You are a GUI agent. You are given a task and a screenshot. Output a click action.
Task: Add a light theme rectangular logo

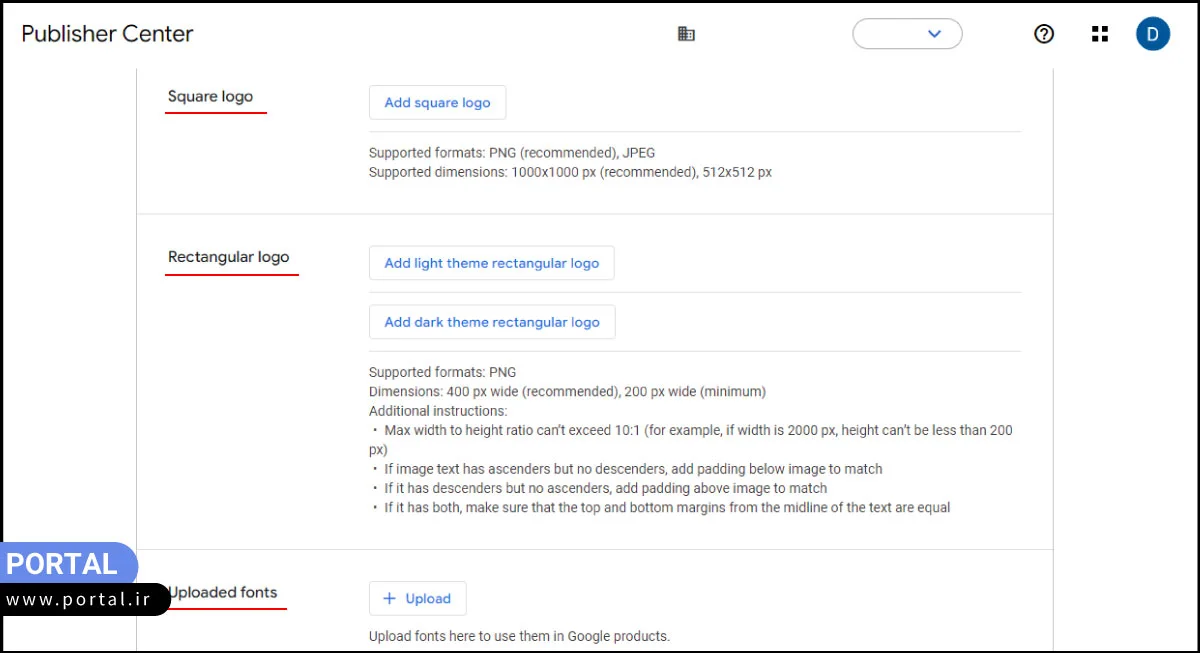pyautogui.click(x=491, y=263)
